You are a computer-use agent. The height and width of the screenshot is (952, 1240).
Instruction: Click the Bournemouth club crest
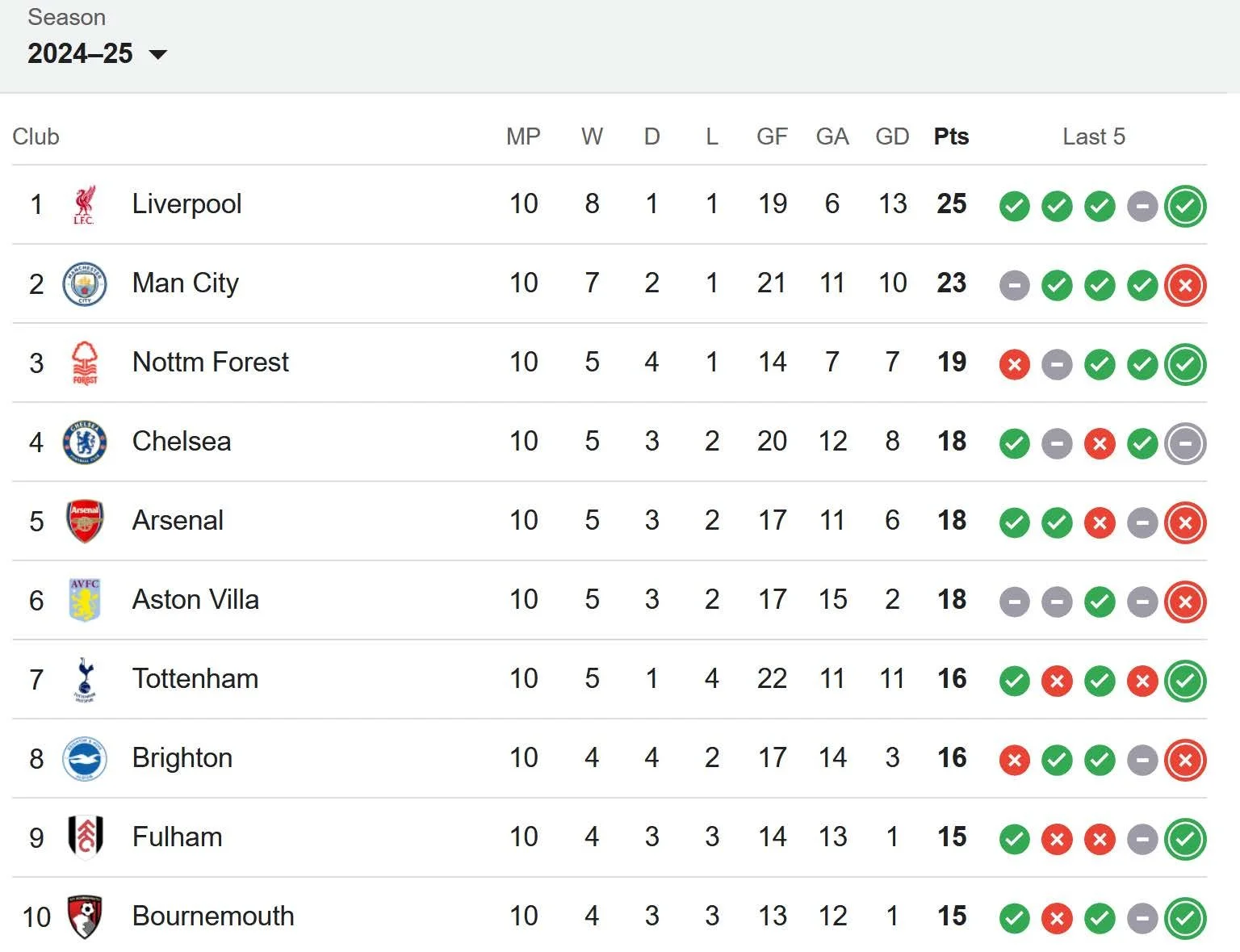pyautogui.click(x=84, y=916)
